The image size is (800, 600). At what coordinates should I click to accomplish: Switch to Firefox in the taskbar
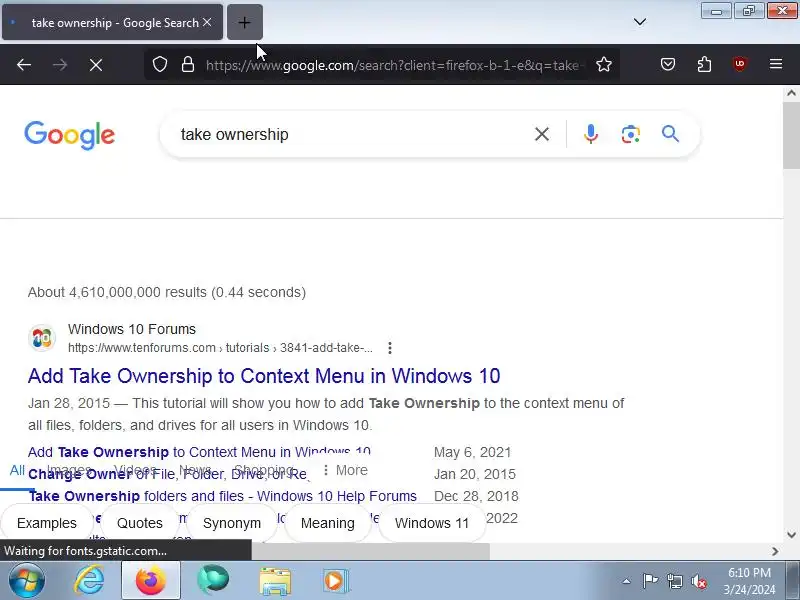(x=151, y=581)
